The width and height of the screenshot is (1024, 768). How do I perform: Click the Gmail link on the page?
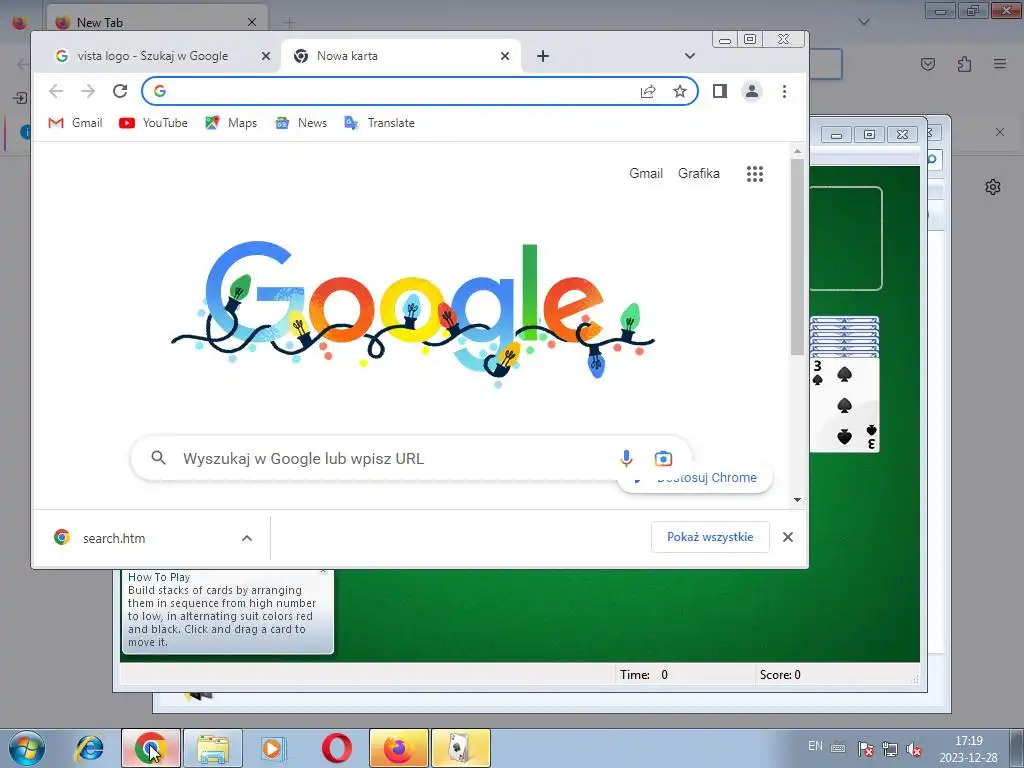tap(646, 173)
